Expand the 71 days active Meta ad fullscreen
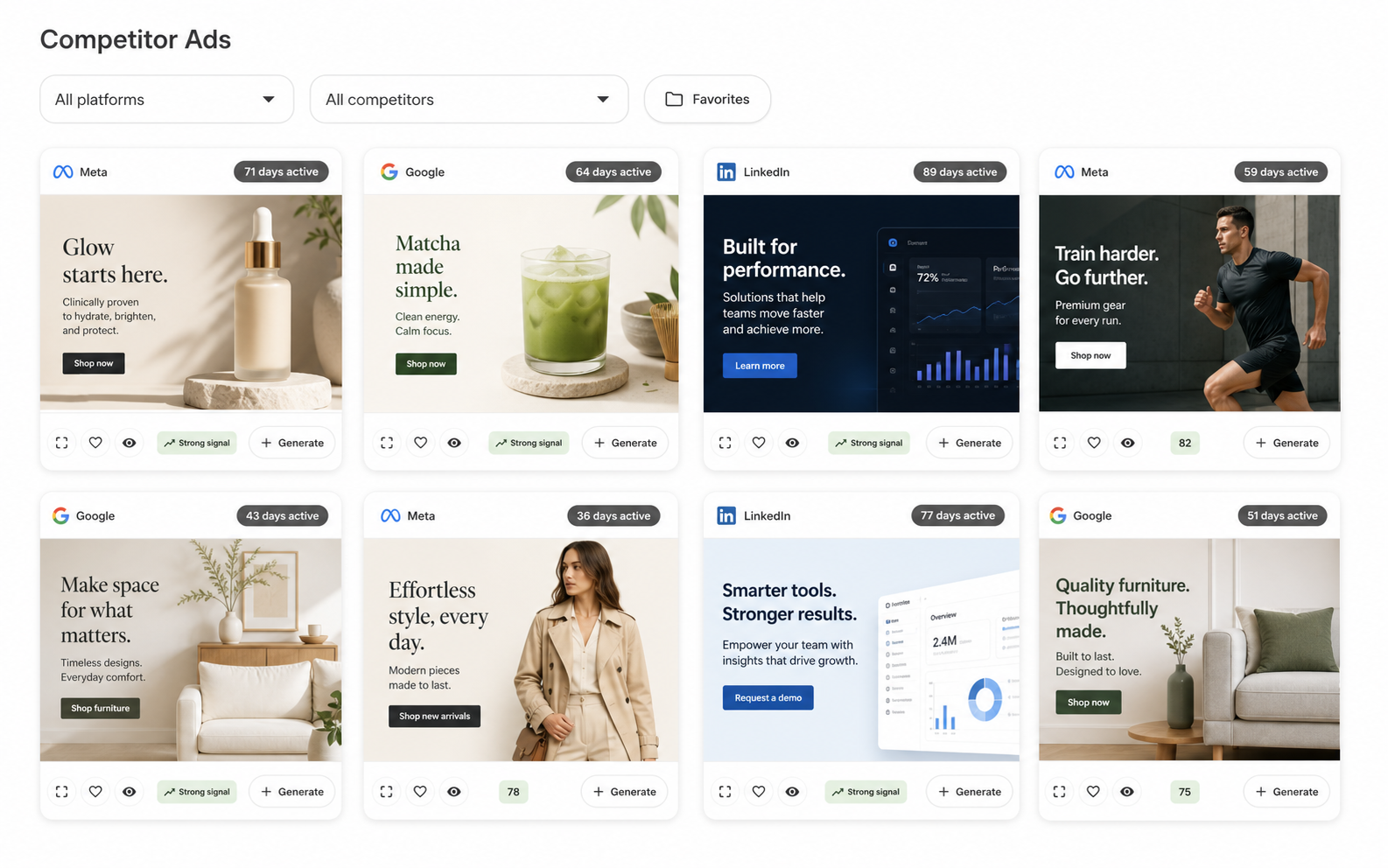The width and height of the screenshot is (1388, 868). [x=61, y=443]
